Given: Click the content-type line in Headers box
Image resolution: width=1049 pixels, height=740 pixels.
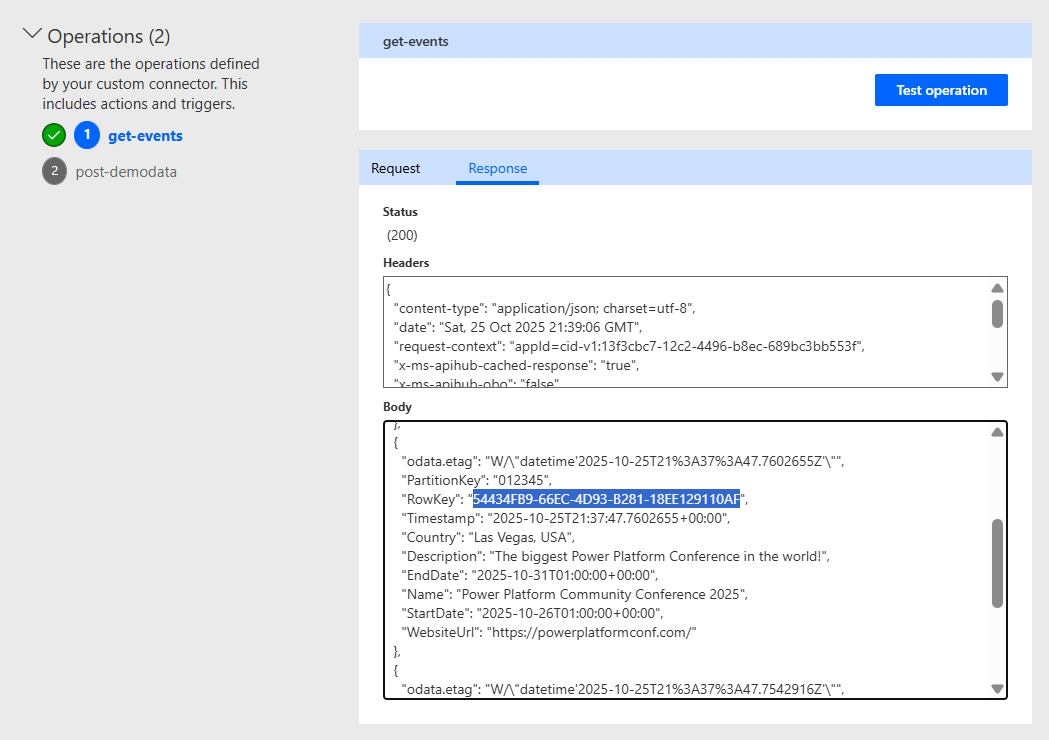Looking at the screenshot, I should pos(544,308).
